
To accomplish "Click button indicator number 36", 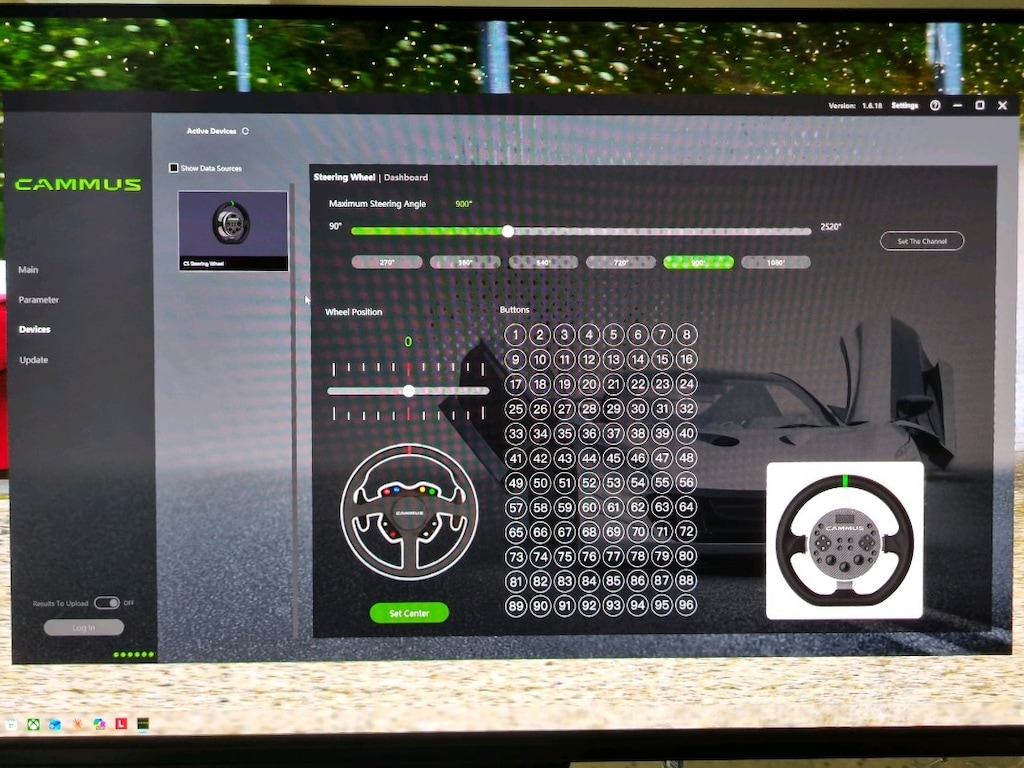I will pyautogui.click(x=589, y=433).
